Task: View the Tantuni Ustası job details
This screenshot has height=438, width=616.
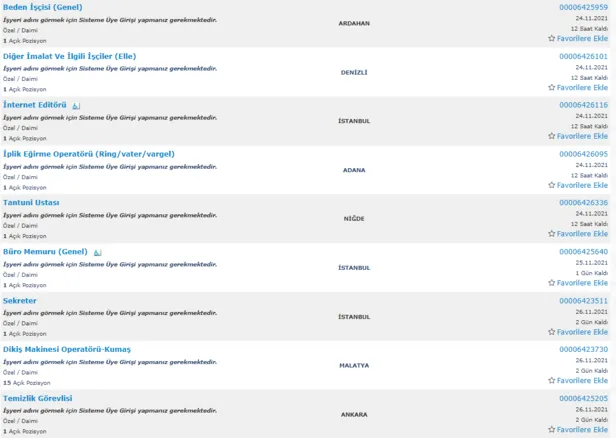Action: click(x=31, y=203)
